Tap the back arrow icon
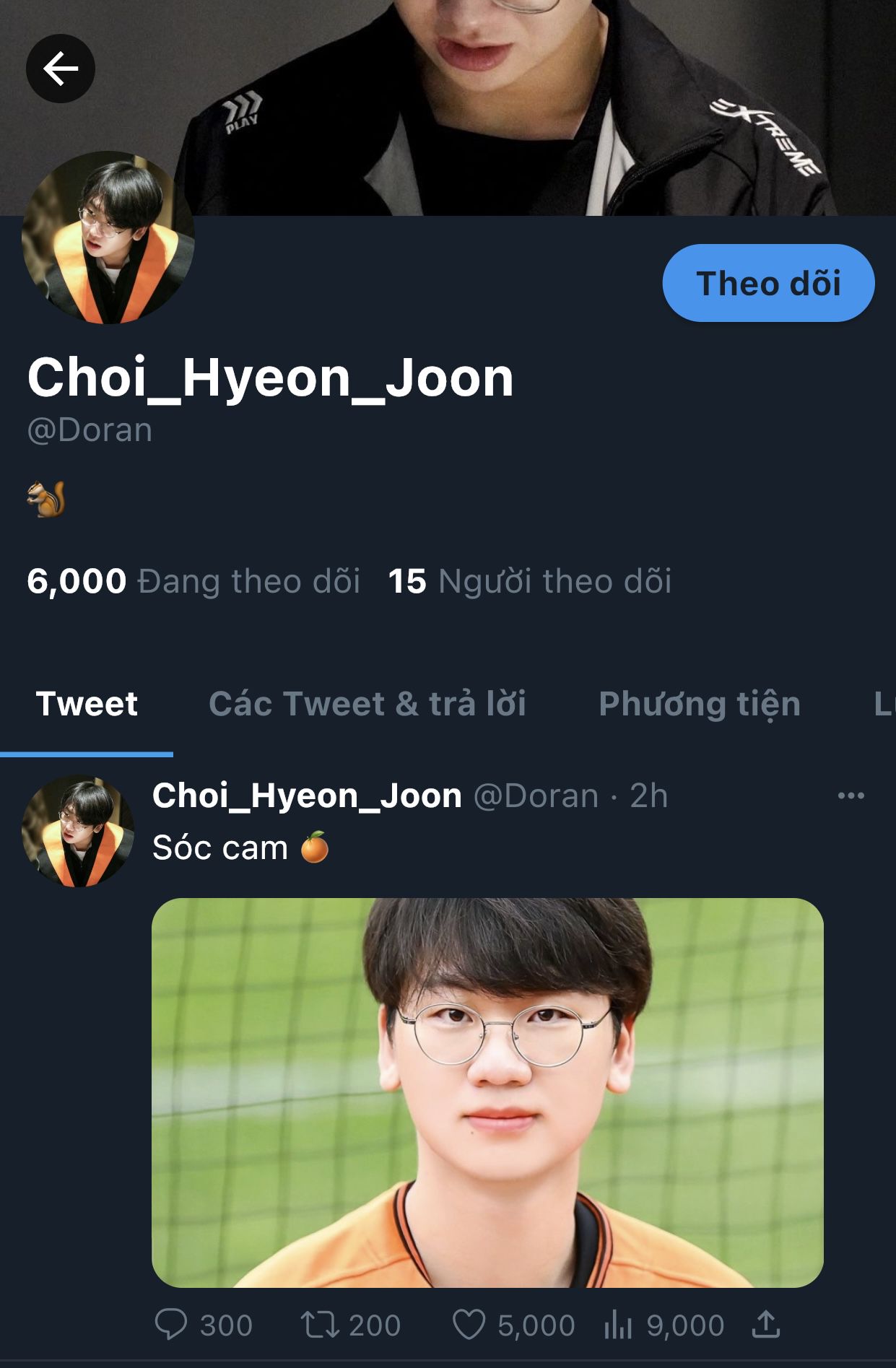This screenshot has height=1368, width=896. click(61, 69)
